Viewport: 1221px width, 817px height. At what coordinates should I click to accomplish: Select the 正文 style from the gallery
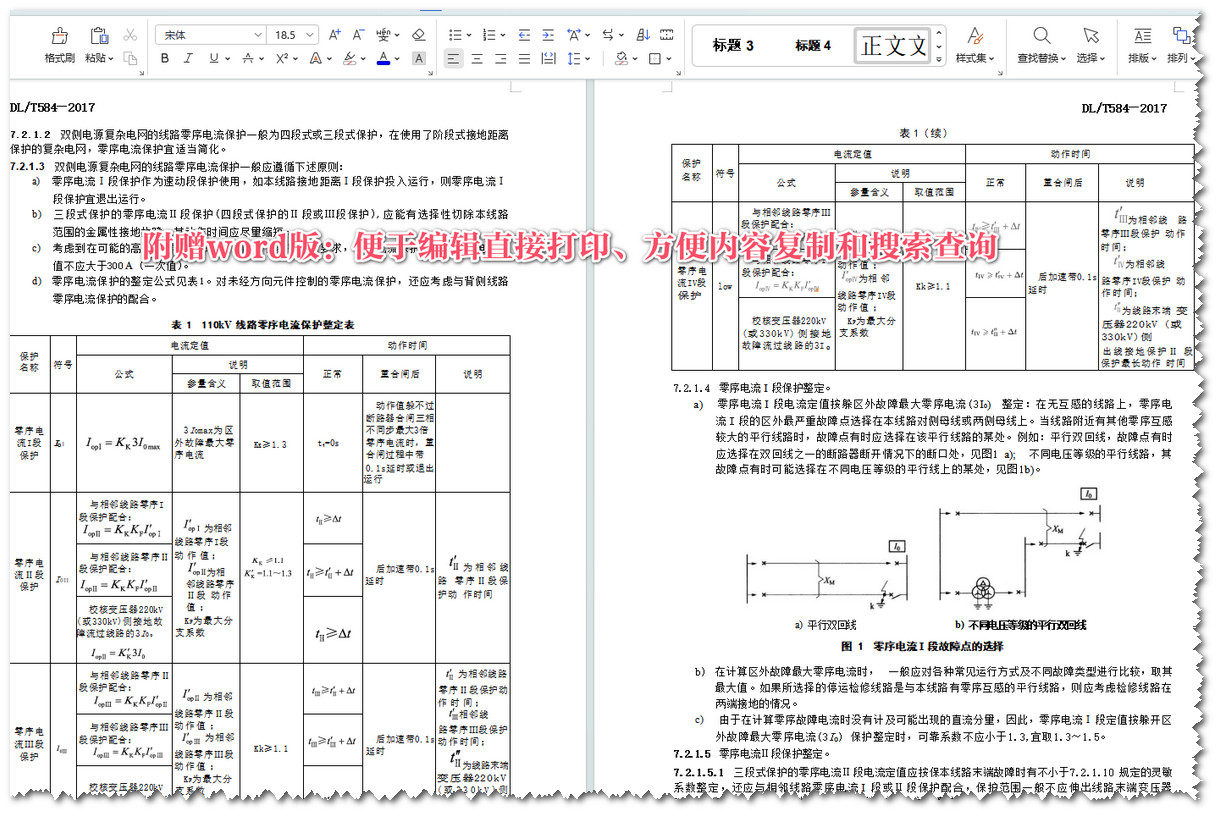pyautogui.click(x=892, y=44)
